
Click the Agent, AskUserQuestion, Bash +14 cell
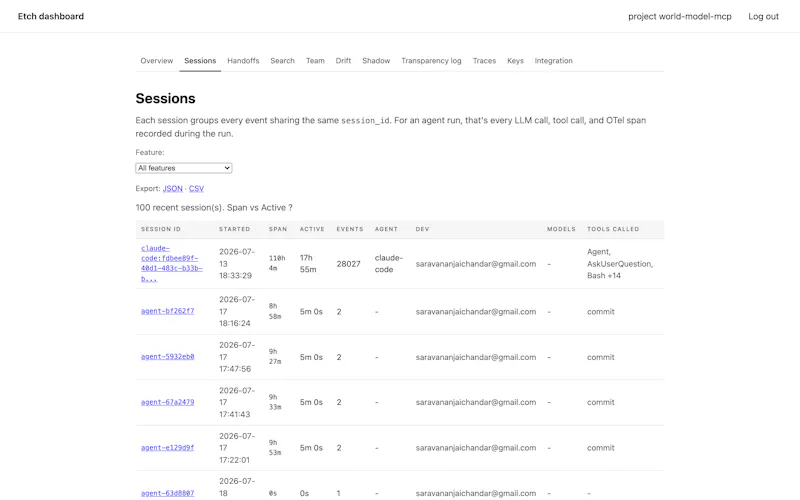(620, 264)
